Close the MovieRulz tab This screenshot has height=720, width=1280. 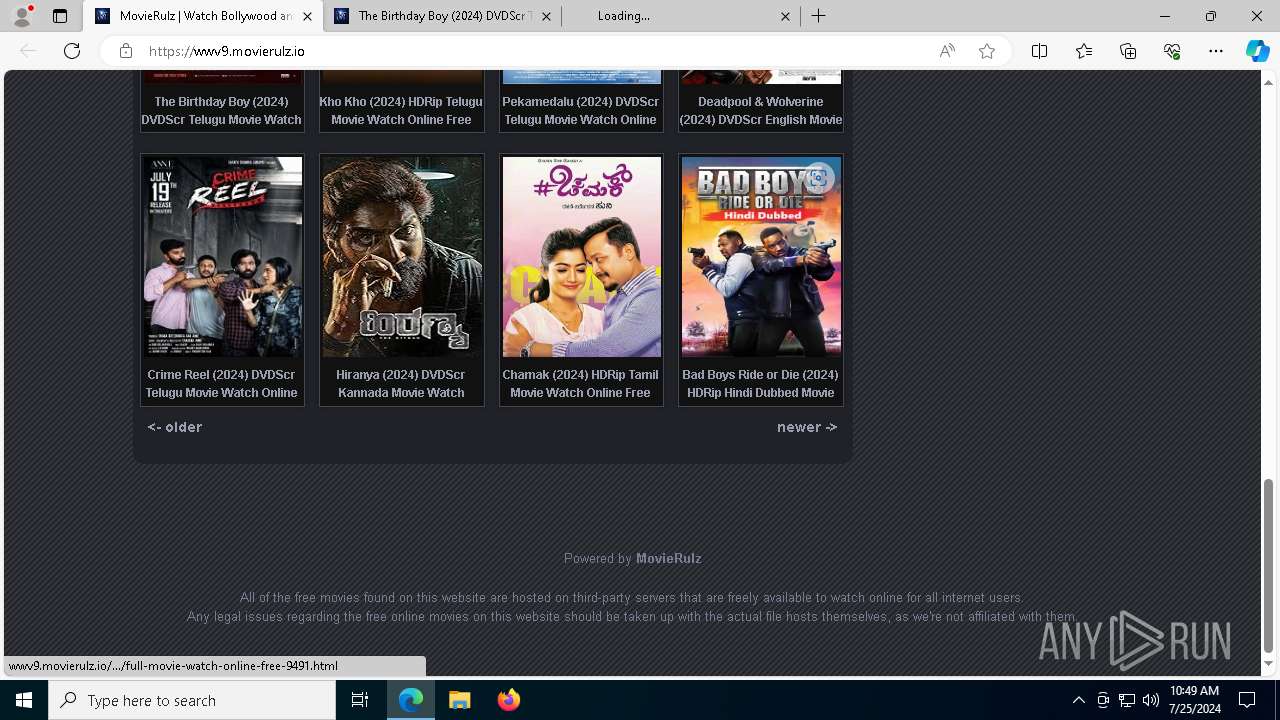[x=307, y=16]
